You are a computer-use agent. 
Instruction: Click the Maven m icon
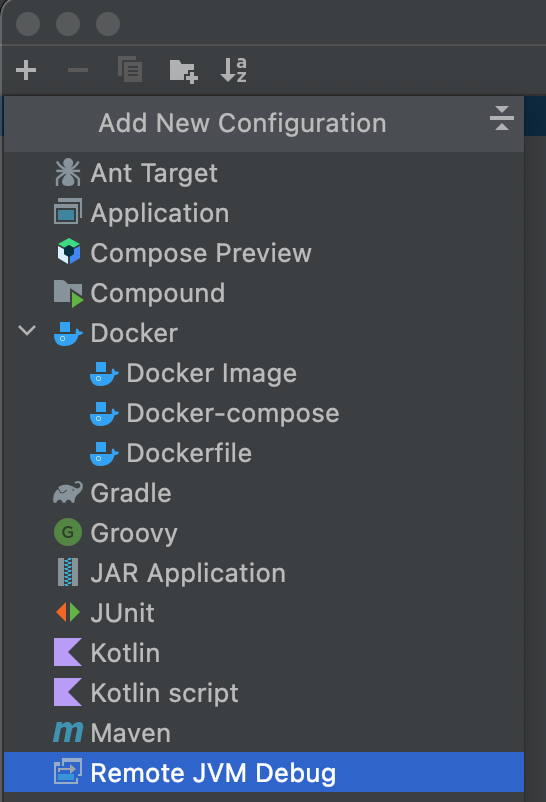(68, 732)
